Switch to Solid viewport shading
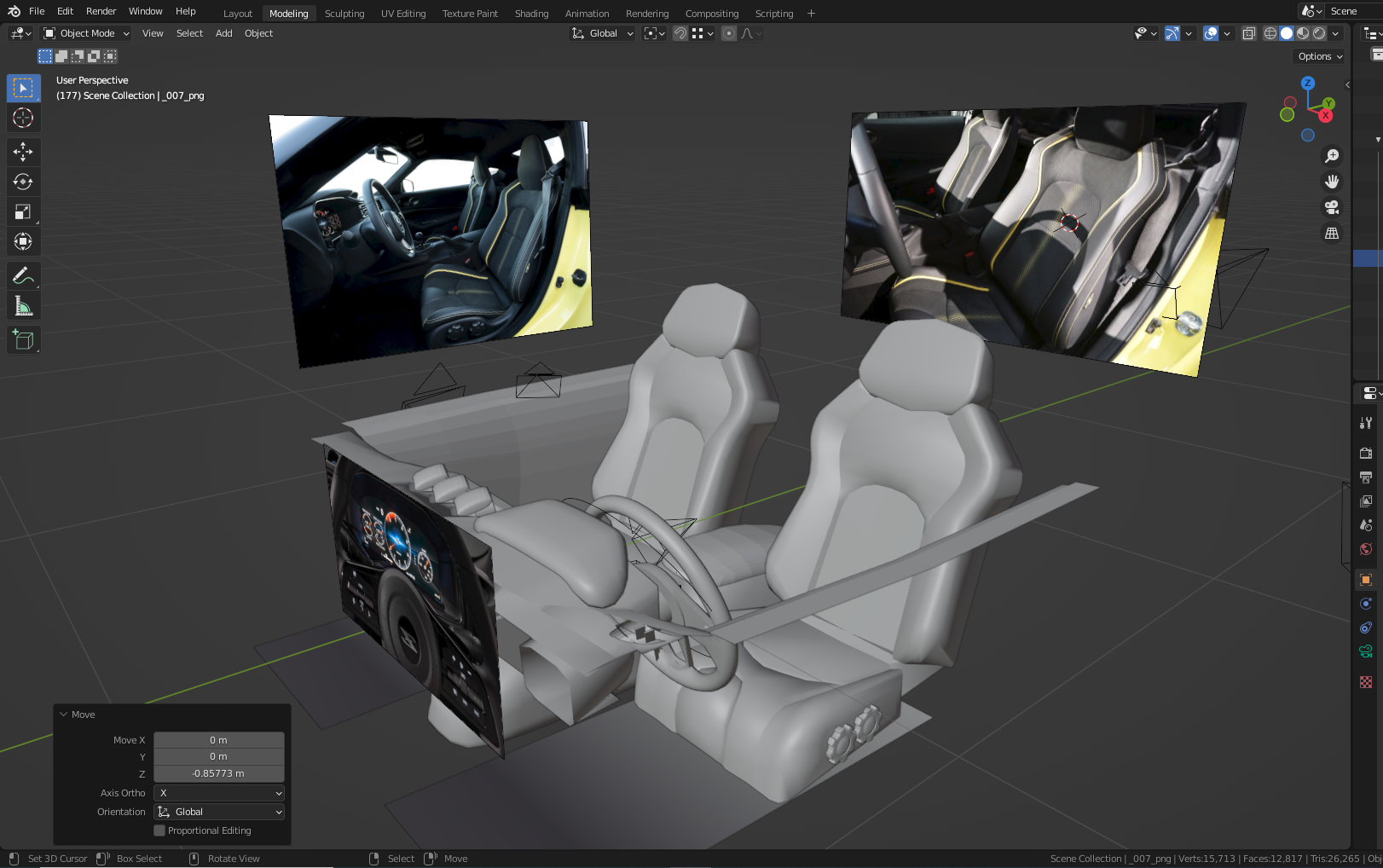This screenshot has height=868, width=1383. (1287, 33)
